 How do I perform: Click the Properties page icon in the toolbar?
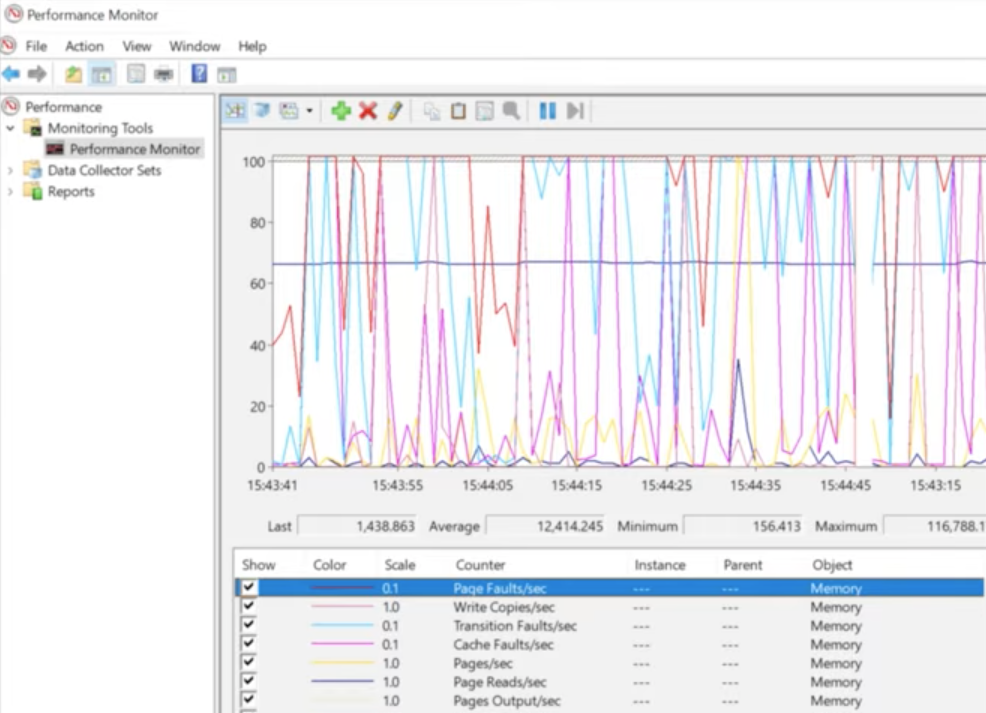pyautogui.click(x=136, y=74)
